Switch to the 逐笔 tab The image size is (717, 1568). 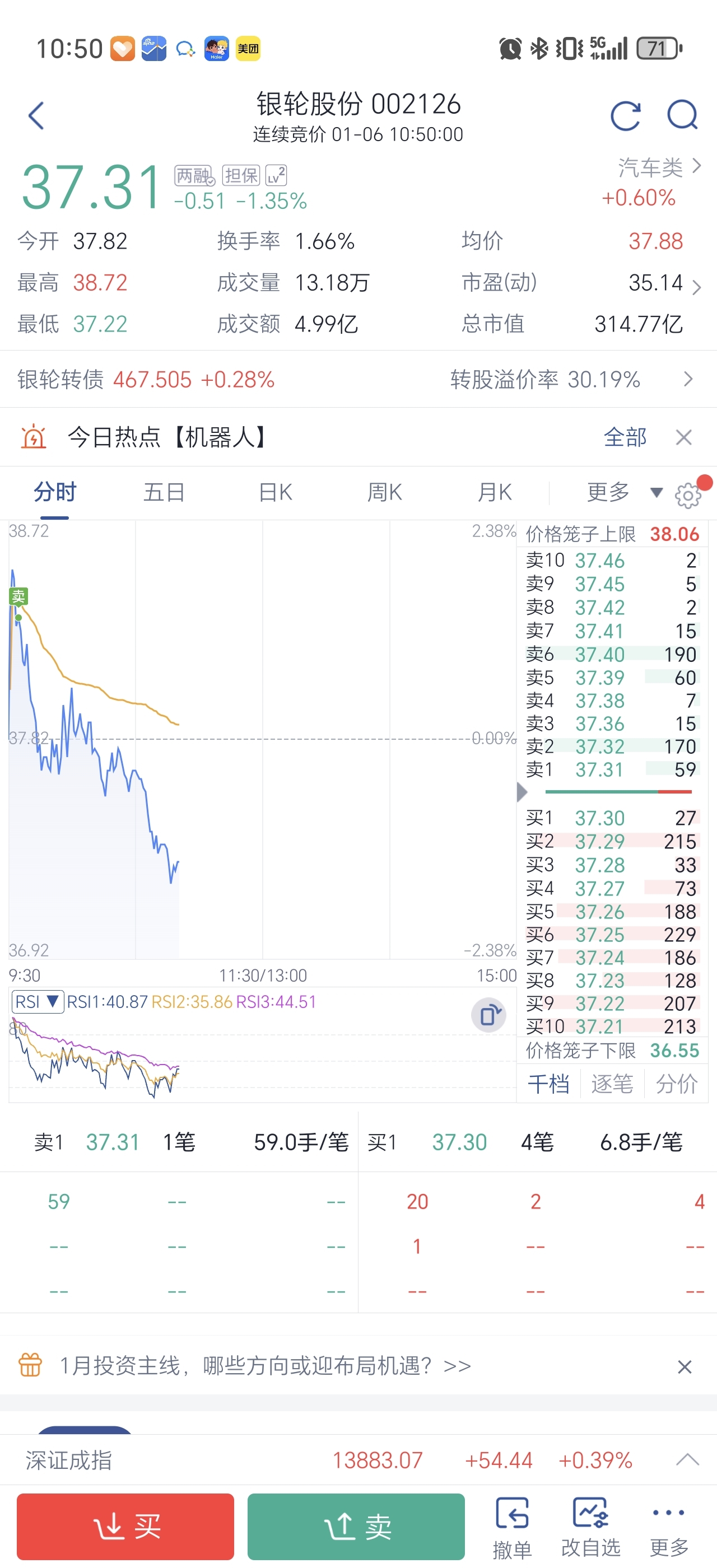[x=612, y=1084]
